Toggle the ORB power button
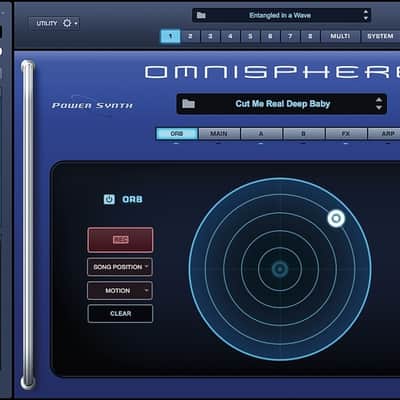This screenshot has height=400, width=400. coord(109,199)
